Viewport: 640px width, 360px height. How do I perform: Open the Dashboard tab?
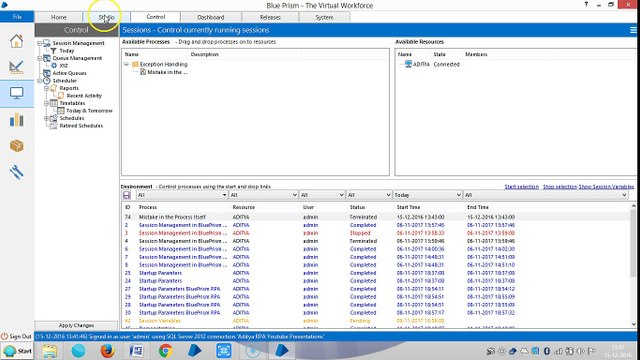(211, 17)
